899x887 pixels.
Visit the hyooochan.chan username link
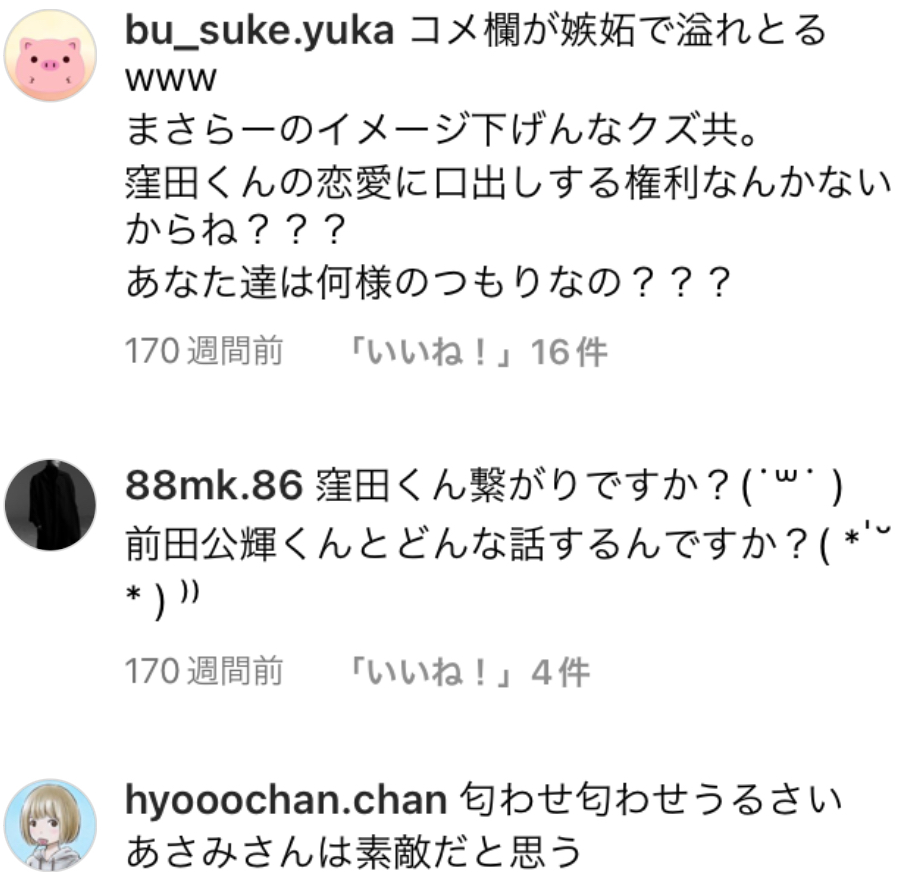click(x=286, y=800)
